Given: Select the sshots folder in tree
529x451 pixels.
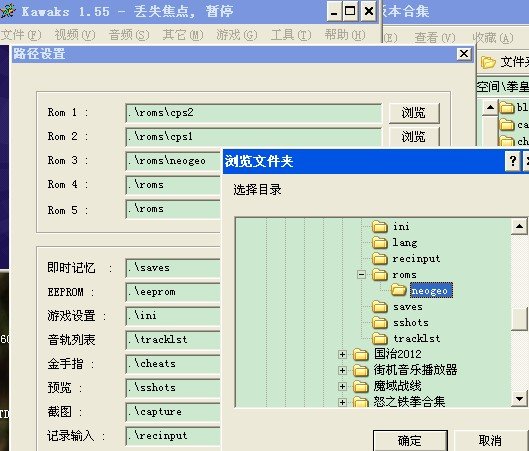Looking at the screenshot, I should (x=411, y=323).
